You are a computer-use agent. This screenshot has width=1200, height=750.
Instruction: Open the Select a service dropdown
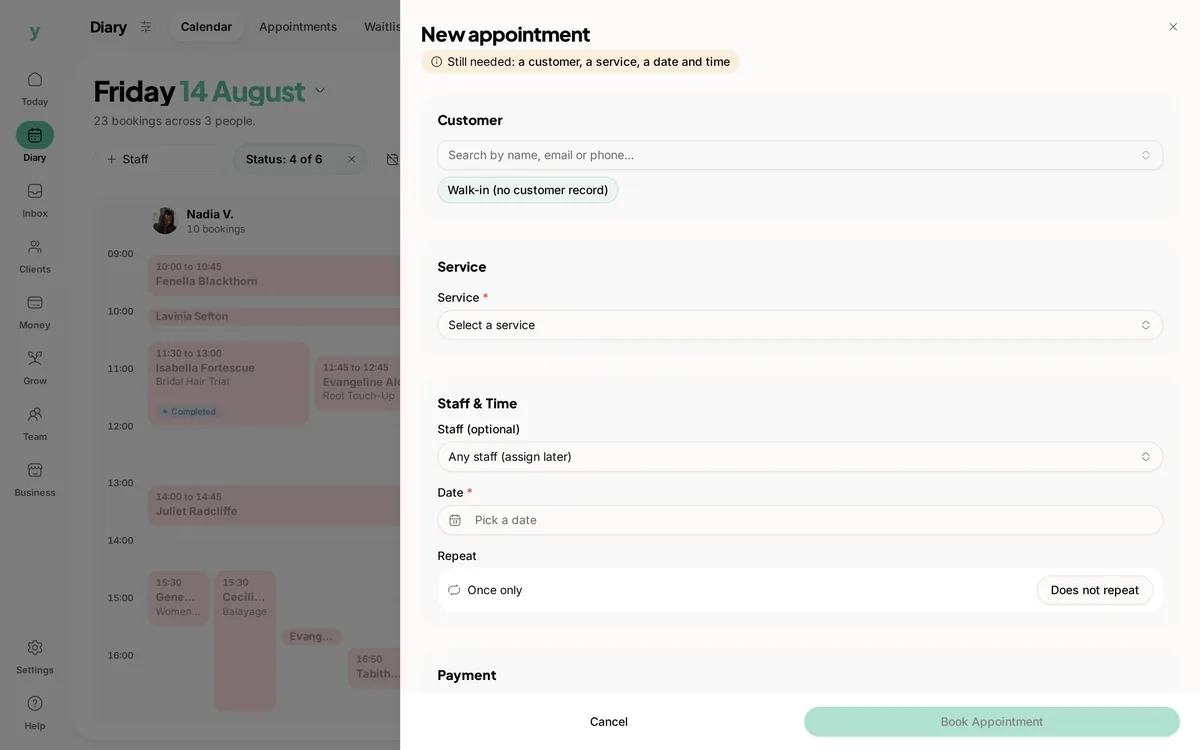click(x=800, y=325)
